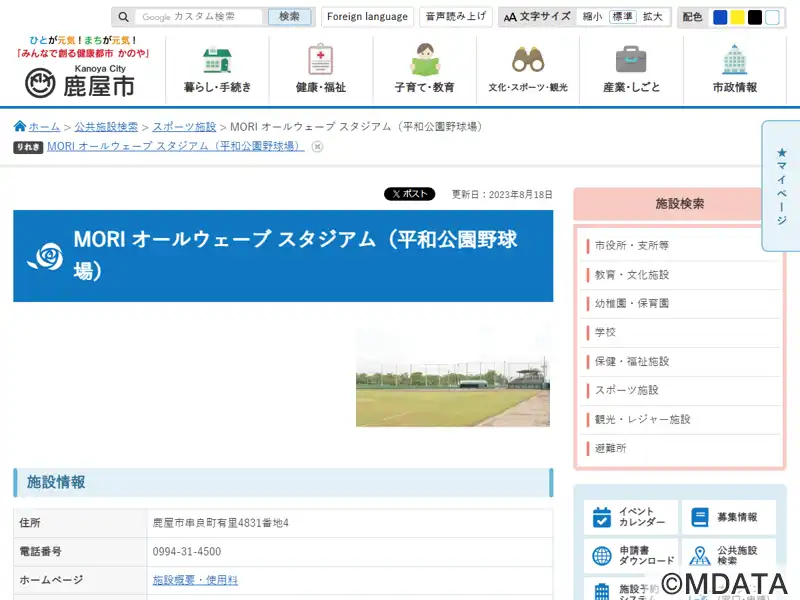Select the 子育て・教育 child reading icon

pyautogui.click(x=424, y=60)
